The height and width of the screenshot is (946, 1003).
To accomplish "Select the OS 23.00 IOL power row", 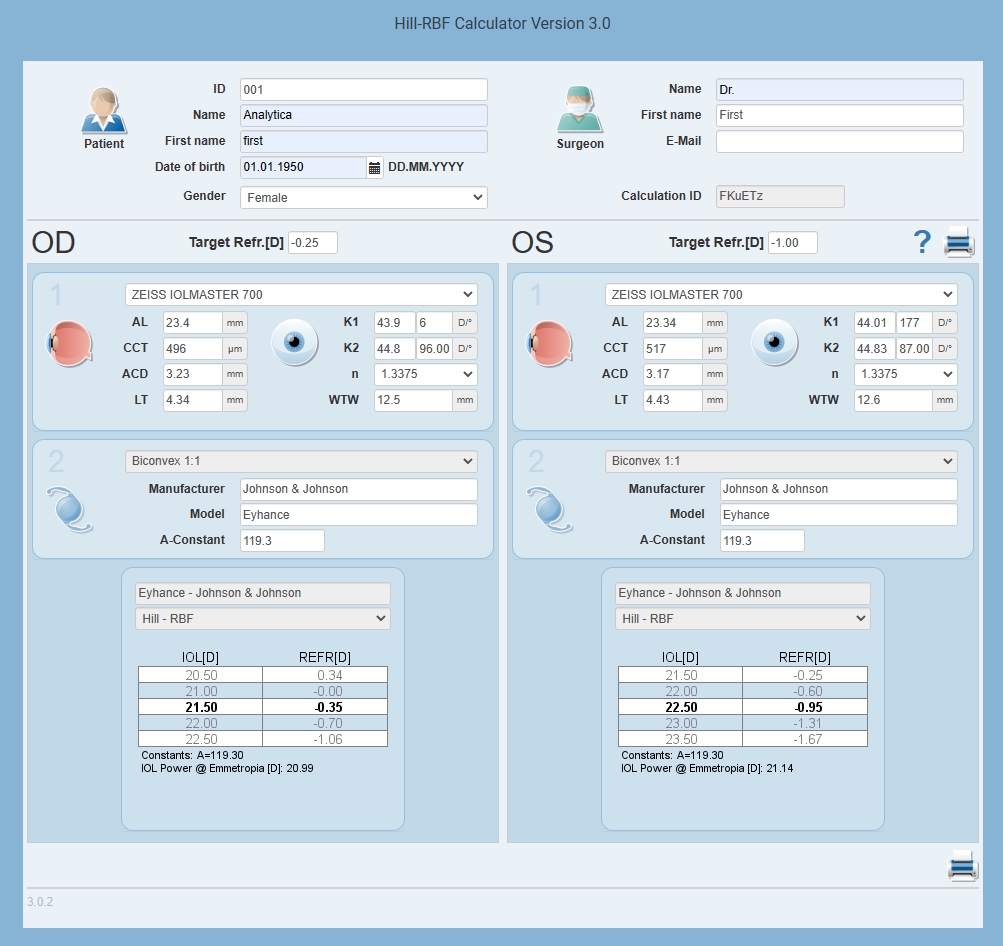I will coord(742,723).
